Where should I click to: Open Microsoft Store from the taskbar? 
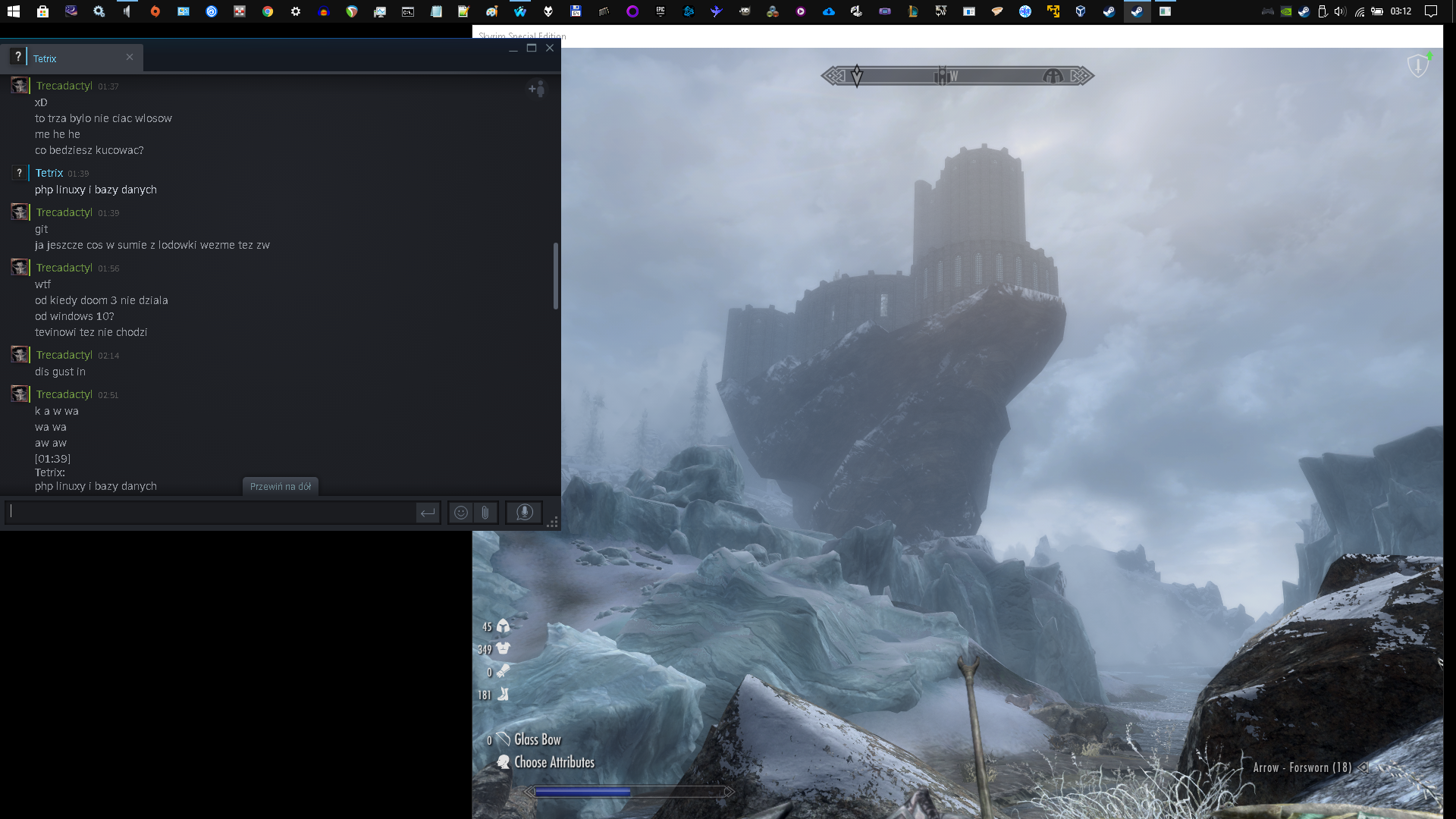pyautogui.click(x=42, y=11)
